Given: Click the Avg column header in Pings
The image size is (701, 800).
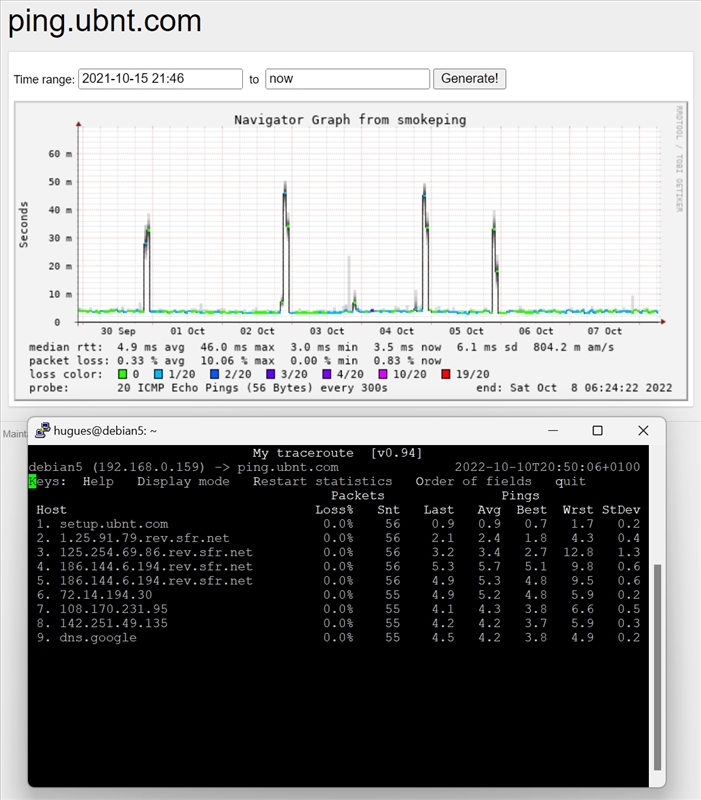Looking at the screenshot, I should [489, 510].
